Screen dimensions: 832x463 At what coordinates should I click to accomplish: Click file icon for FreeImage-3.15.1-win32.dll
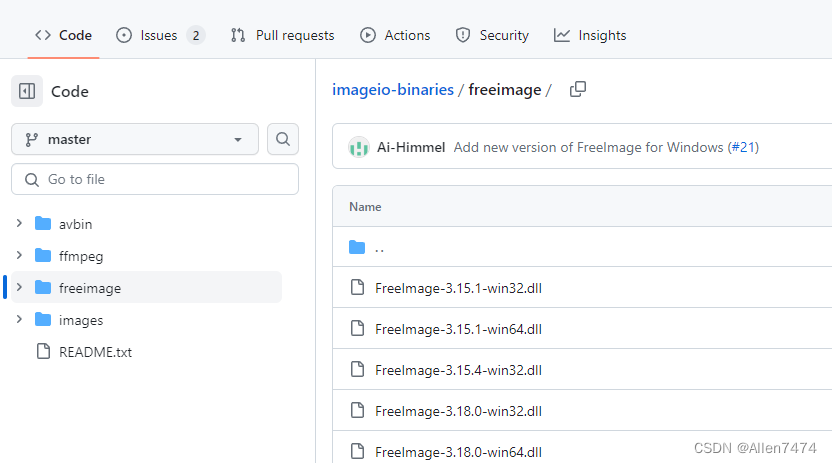pyautogui.click(x=358, y=287)
